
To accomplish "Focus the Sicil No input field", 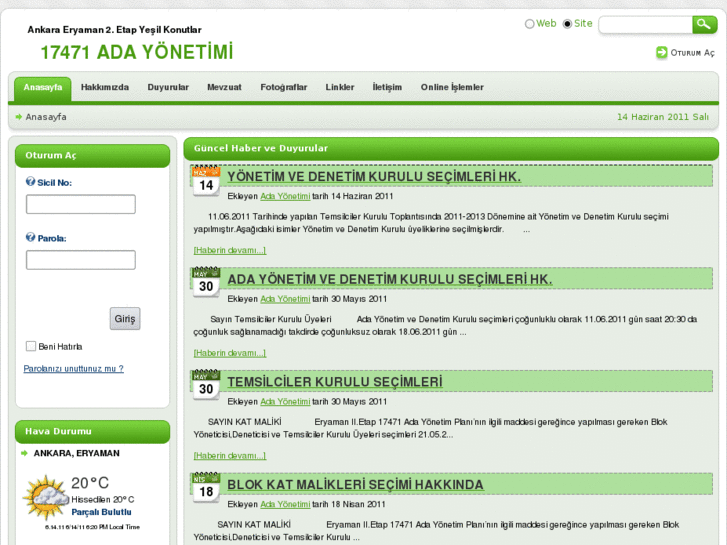I will coord(81,204).
